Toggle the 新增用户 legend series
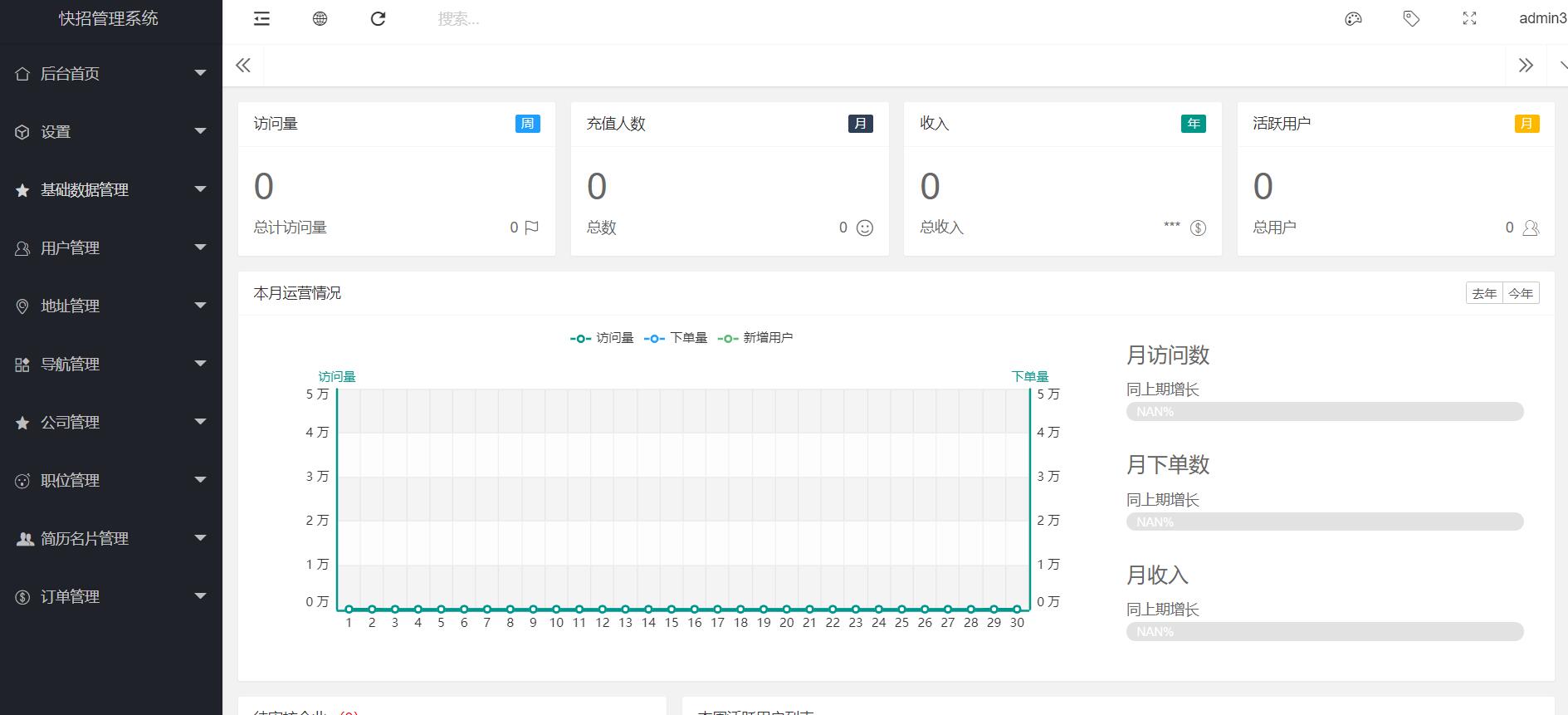The image size is (1568, 715). [755, 338]
